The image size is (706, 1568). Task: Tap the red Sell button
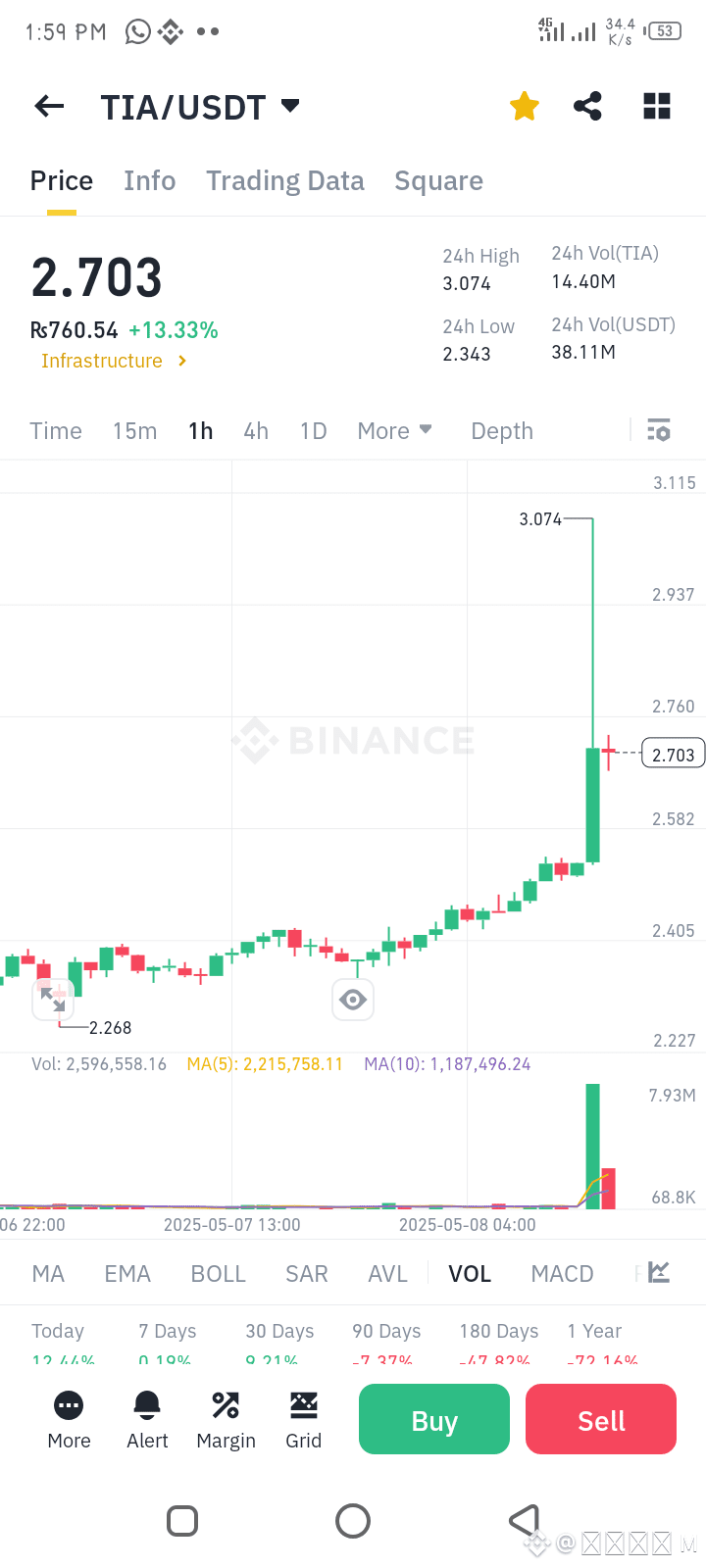coord(601,1419)
